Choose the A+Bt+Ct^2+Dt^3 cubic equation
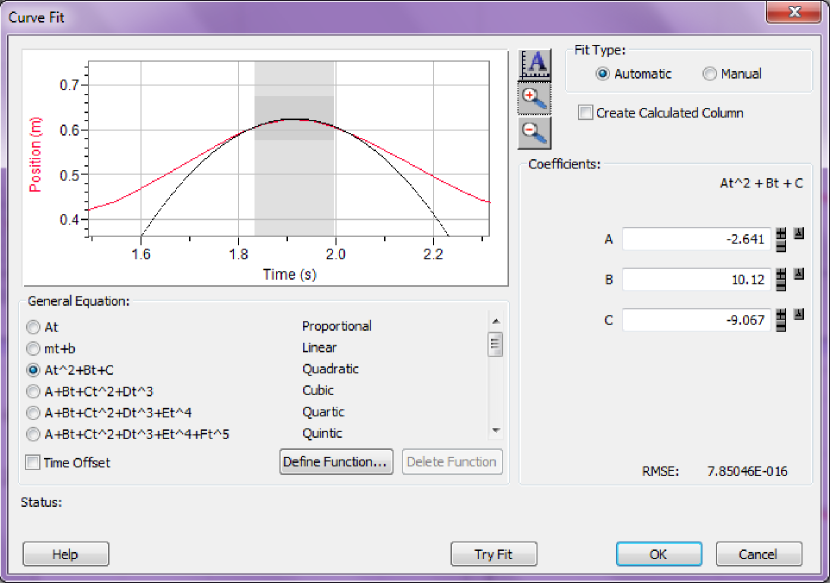Screen dimensions: 830x583 (x=33, y=391)
